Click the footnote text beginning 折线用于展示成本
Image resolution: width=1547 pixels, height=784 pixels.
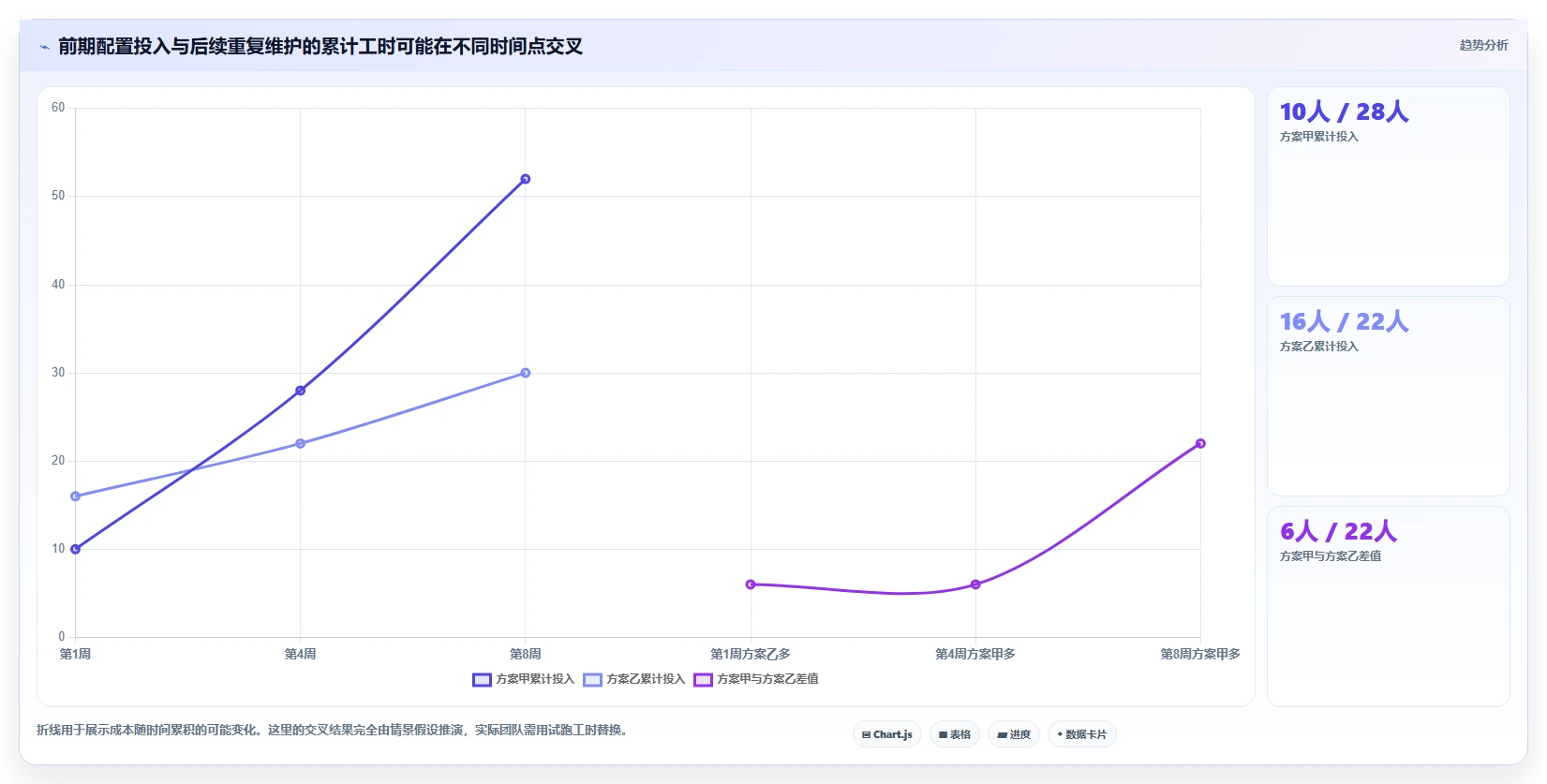click(x=332, y=730)
